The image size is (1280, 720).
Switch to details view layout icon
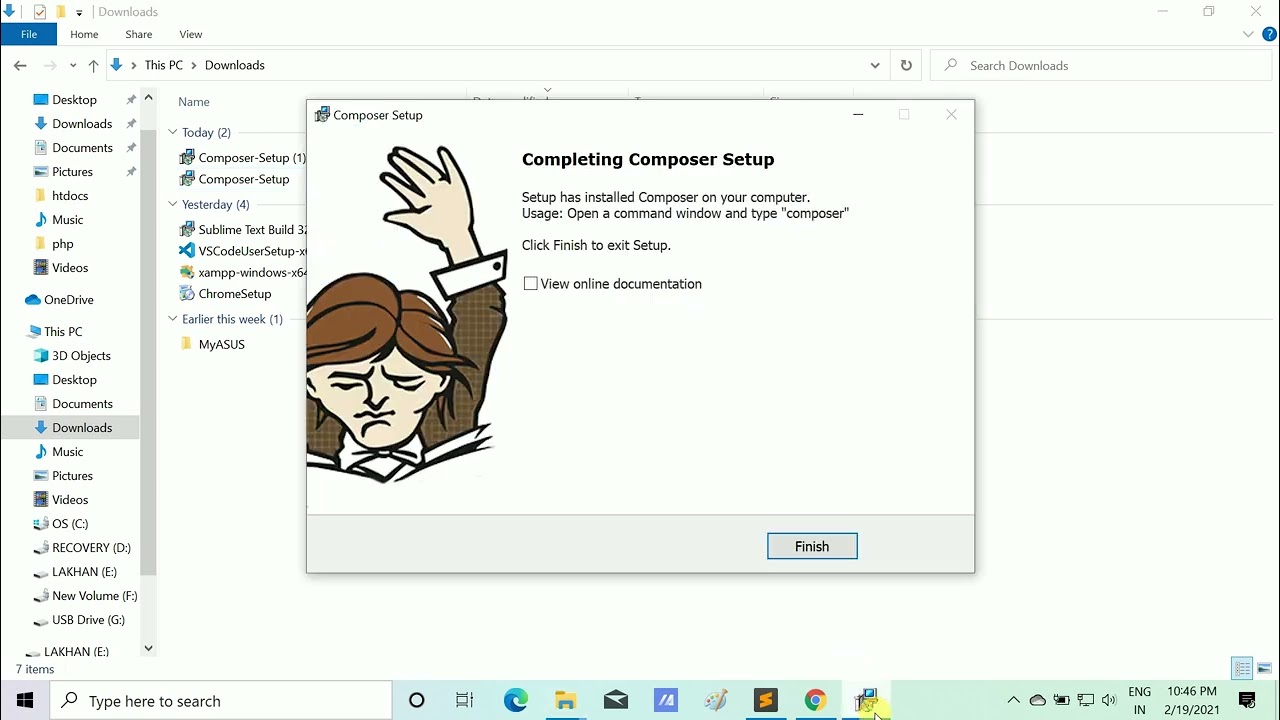pyautogui.click(x=1243, y=668)
